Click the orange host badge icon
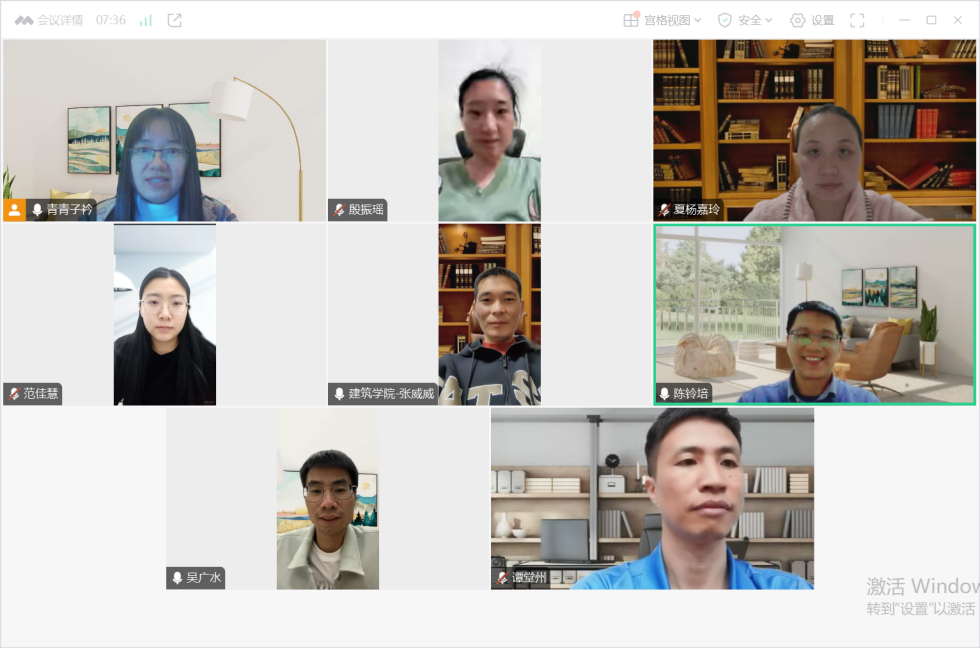The height and width of the screenshot is (648, 980). coord(14,210)
